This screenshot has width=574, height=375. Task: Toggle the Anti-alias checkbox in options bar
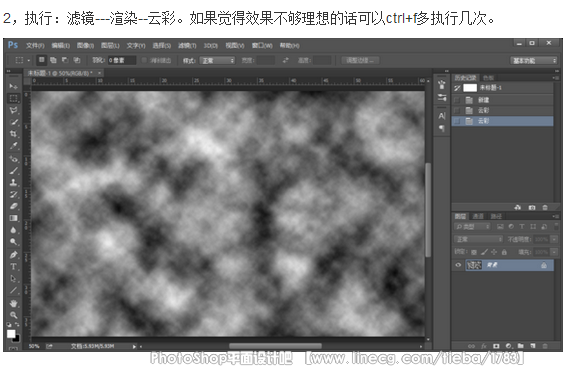click(144, 60)
